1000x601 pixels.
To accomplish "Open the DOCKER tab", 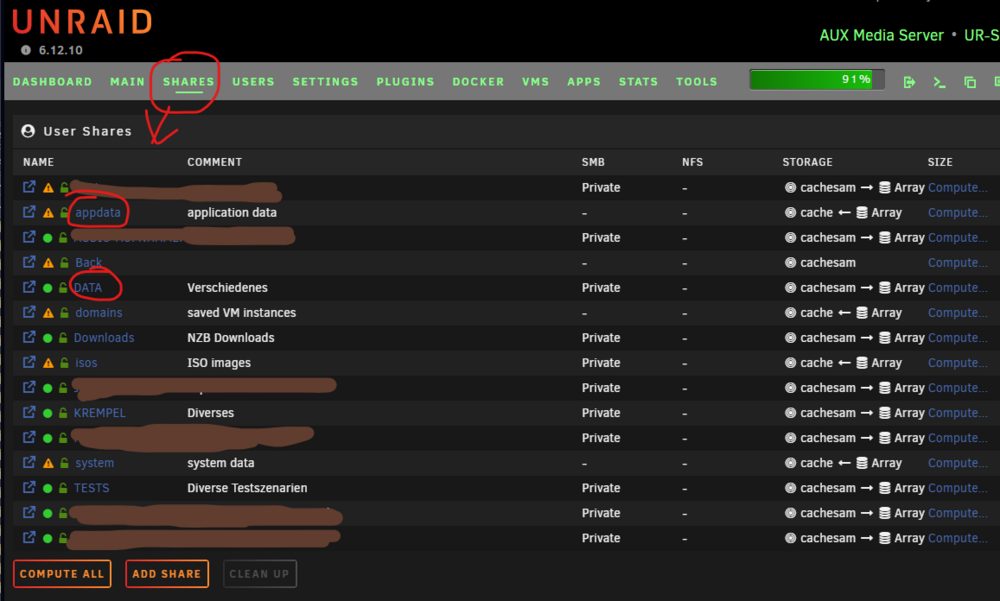I will [478, 82].
